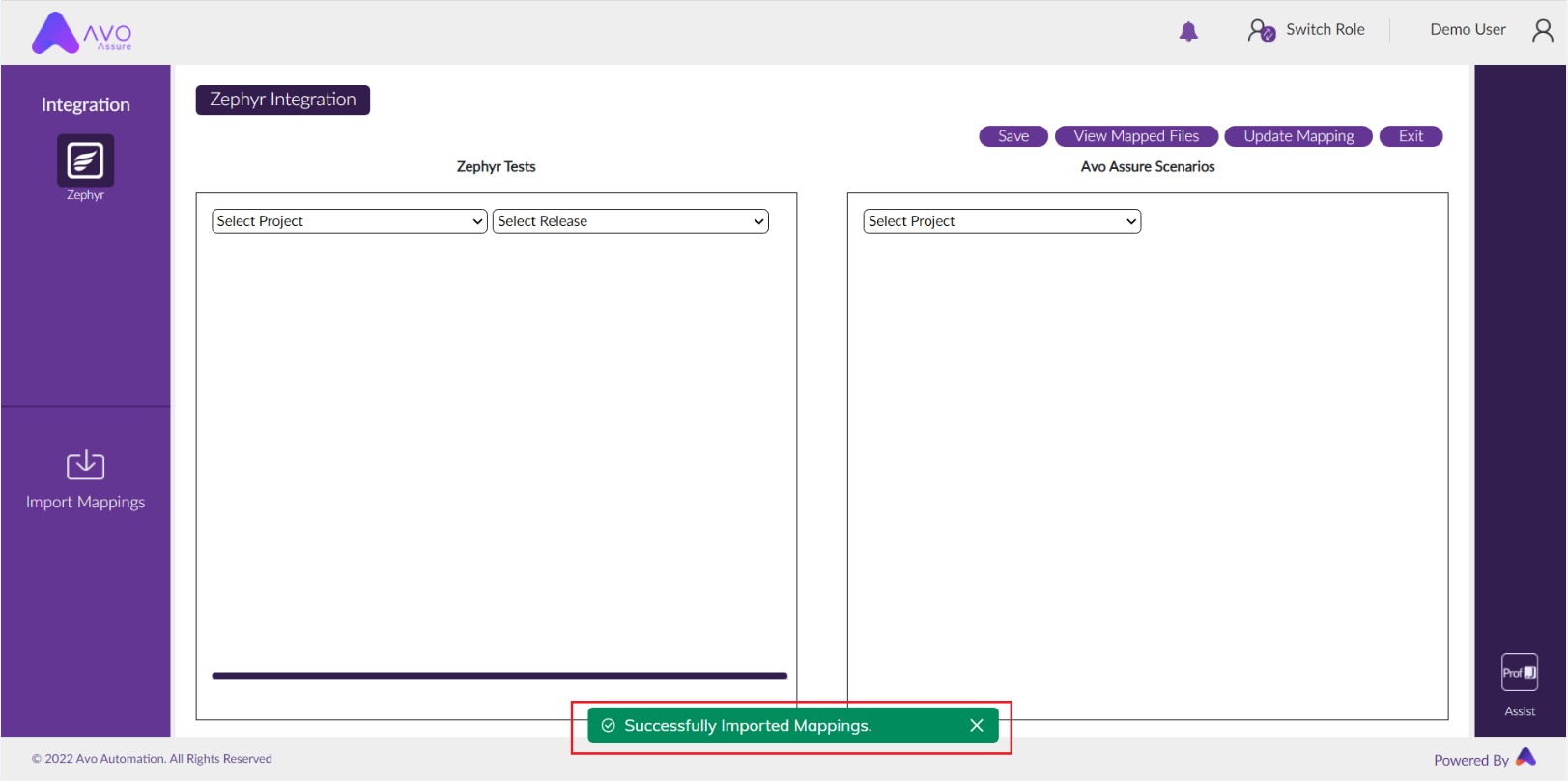Click the Assist label
This screenshot has height=781, width=1568.
pyautogui.click(x=1520, y=711)
